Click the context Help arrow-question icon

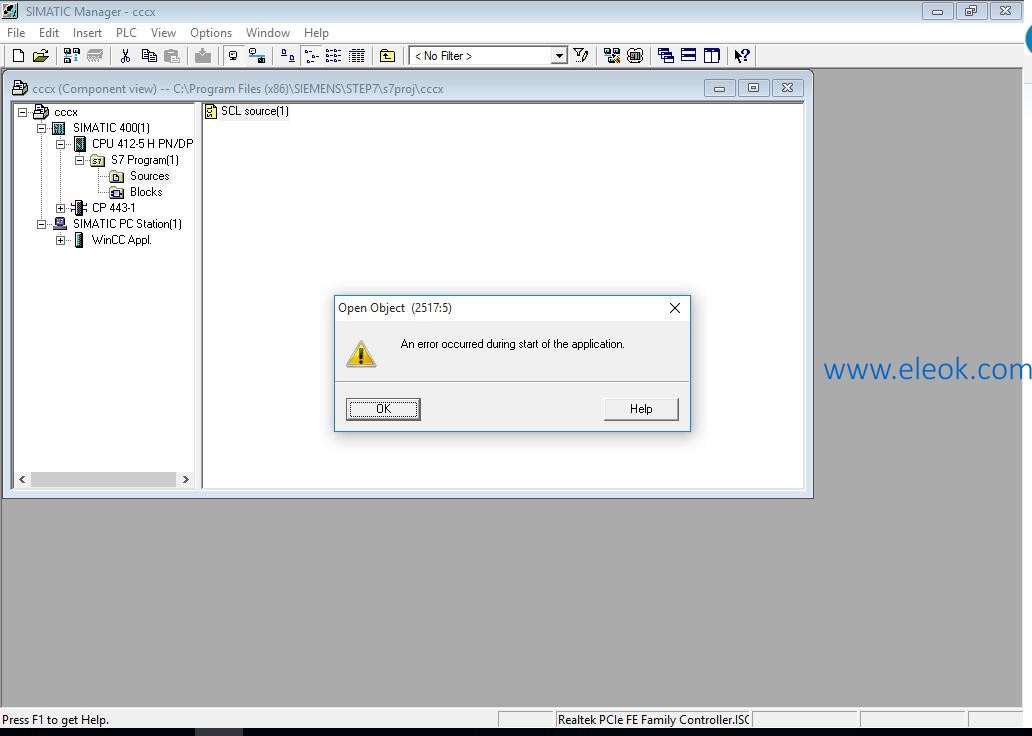click(x=742, y=56)
